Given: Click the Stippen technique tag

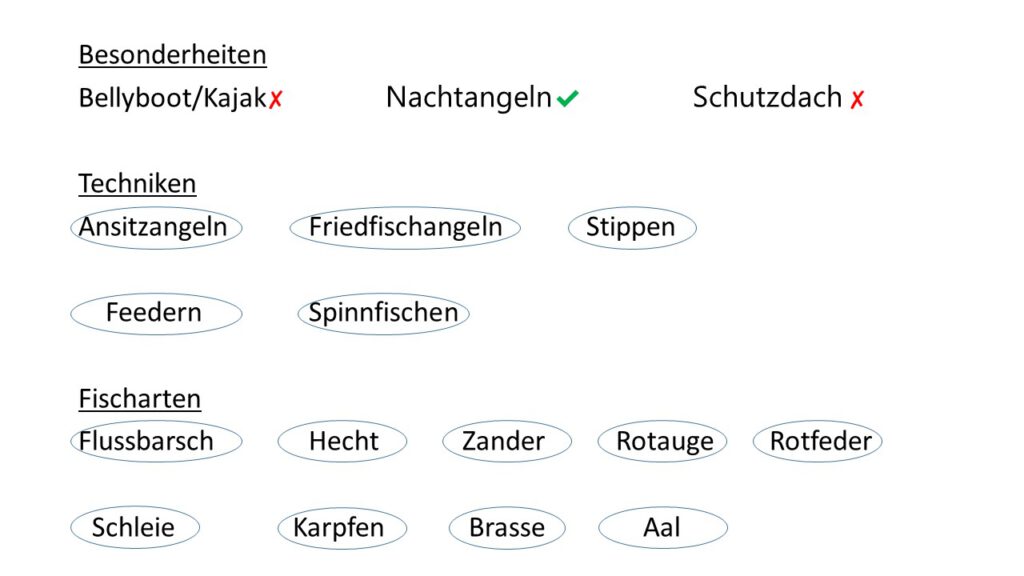Looking at the screenshot, I should pyautogui.click(x=631, y=227).
